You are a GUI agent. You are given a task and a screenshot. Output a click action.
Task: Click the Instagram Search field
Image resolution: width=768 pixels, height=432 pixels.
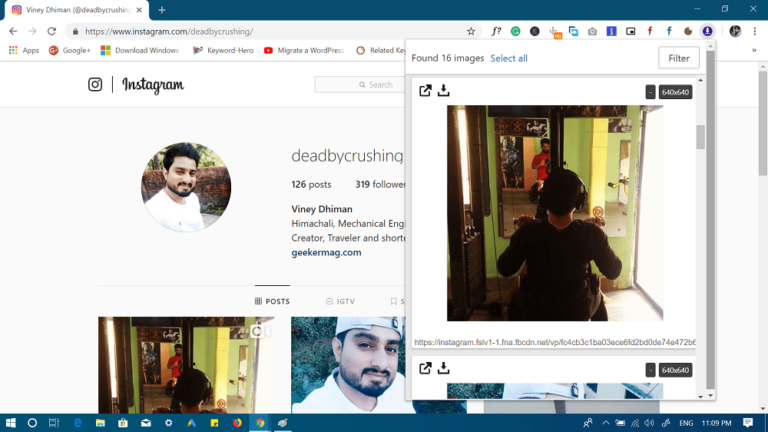[x=360, y=85]
